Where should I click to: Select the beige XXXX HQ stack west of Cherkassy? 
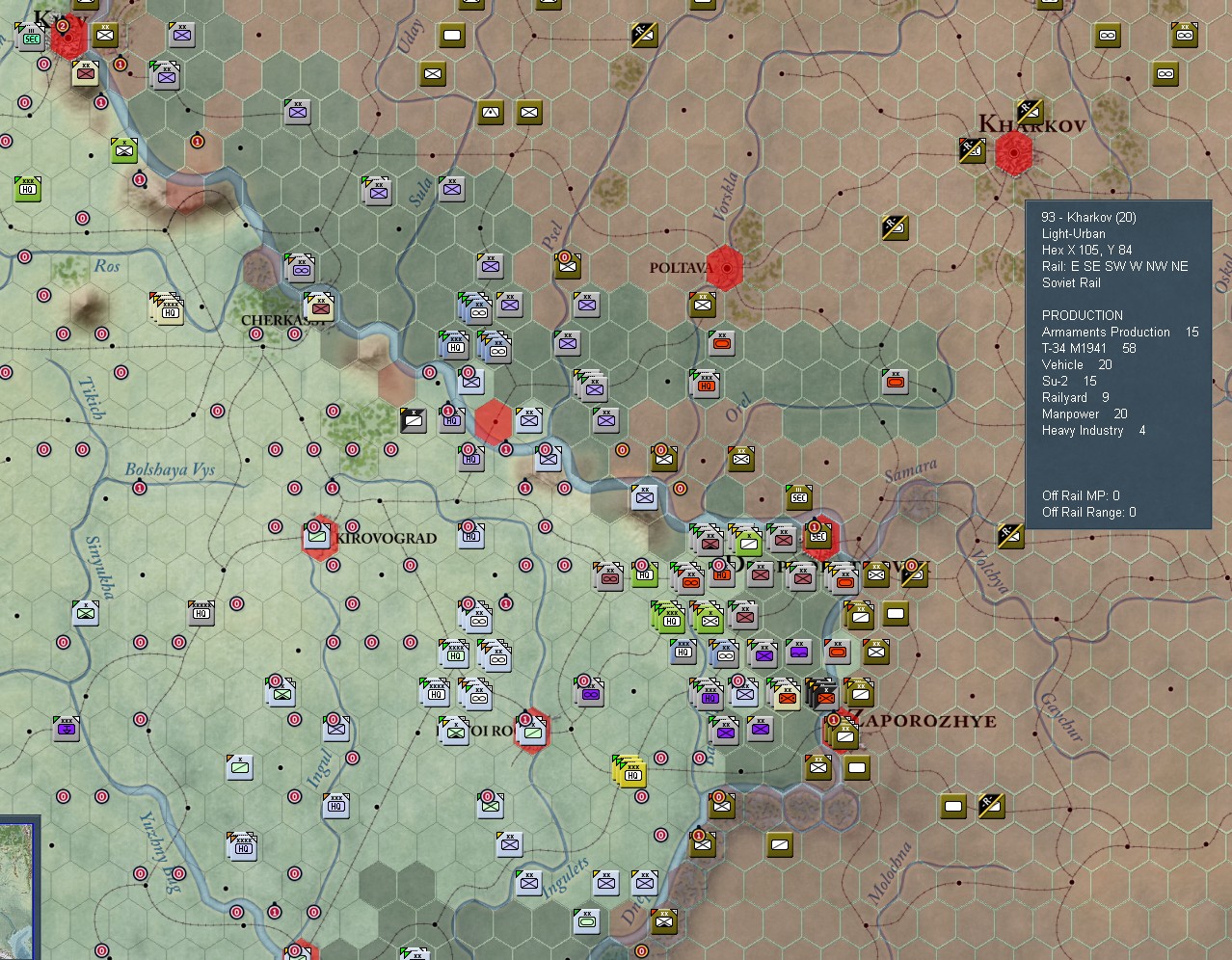point(168,308)
